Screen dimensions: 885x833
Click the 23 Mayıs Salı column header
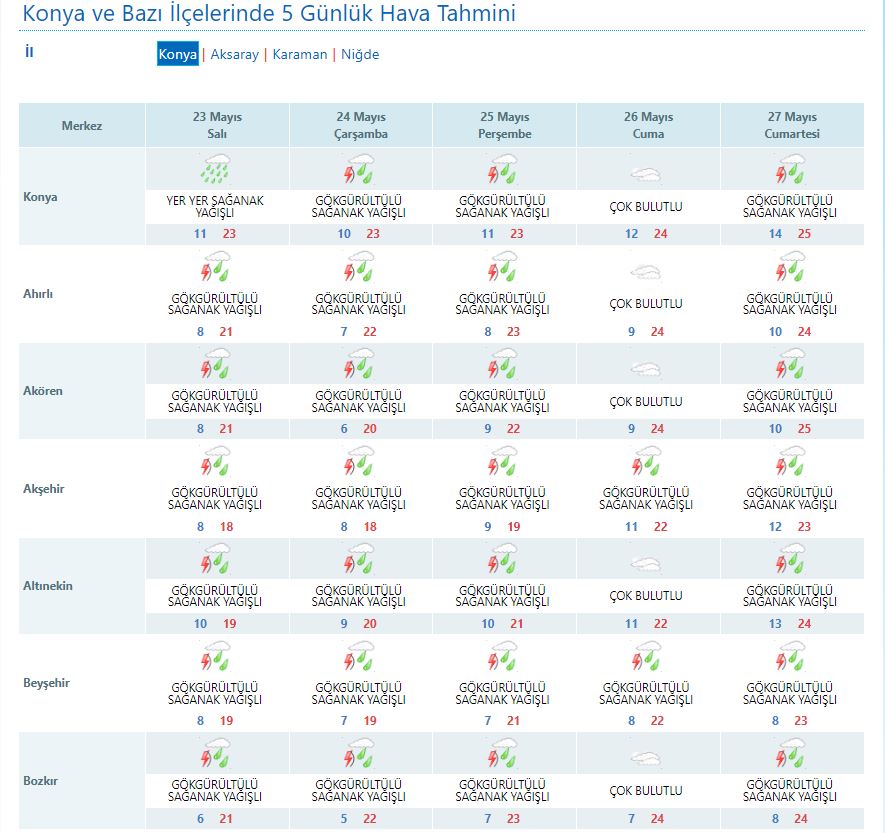[x=217, y=125]
